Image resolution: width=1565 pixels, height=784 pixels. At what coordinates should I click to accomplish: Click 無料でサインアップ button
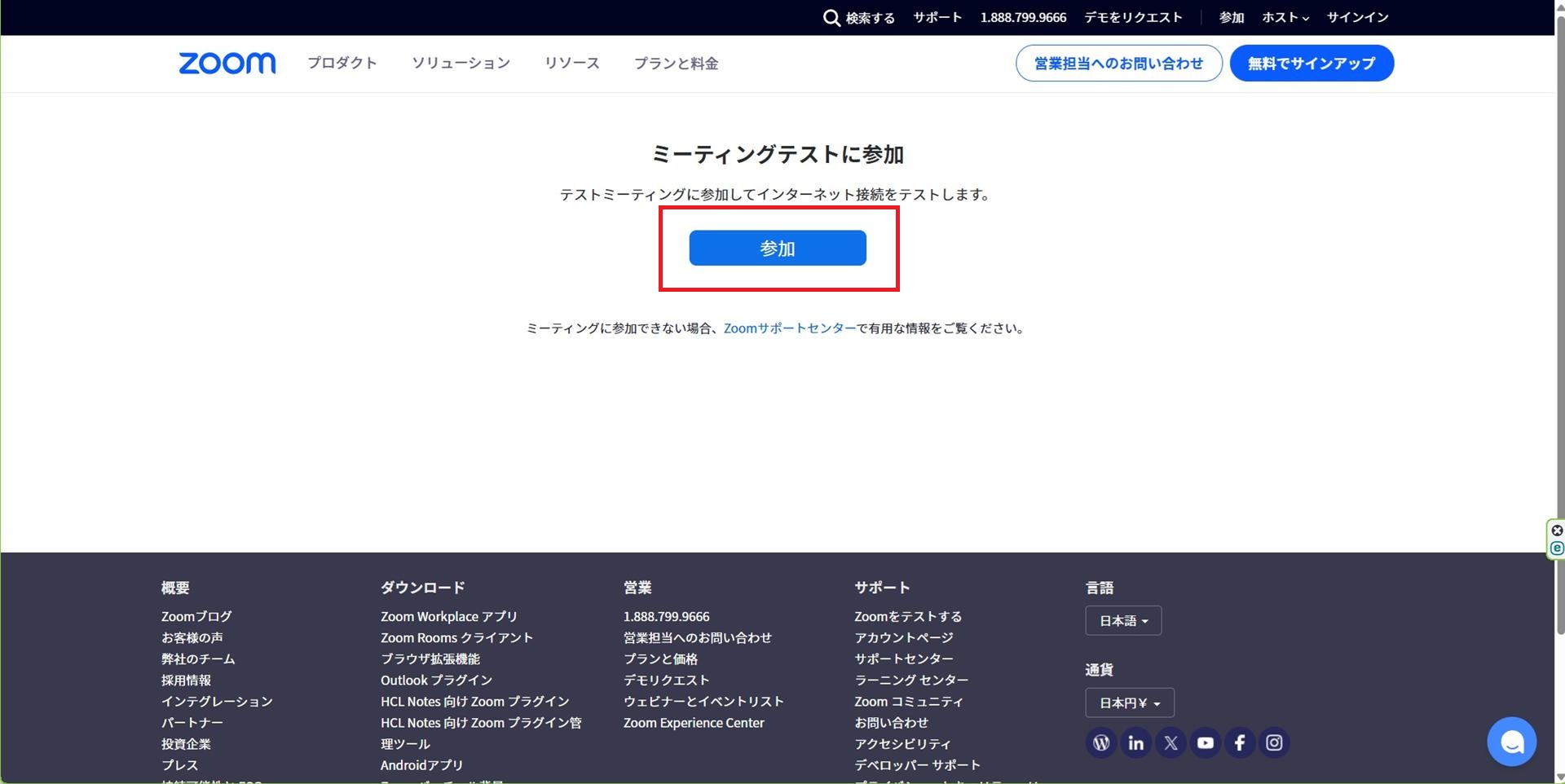point(1311,64)
